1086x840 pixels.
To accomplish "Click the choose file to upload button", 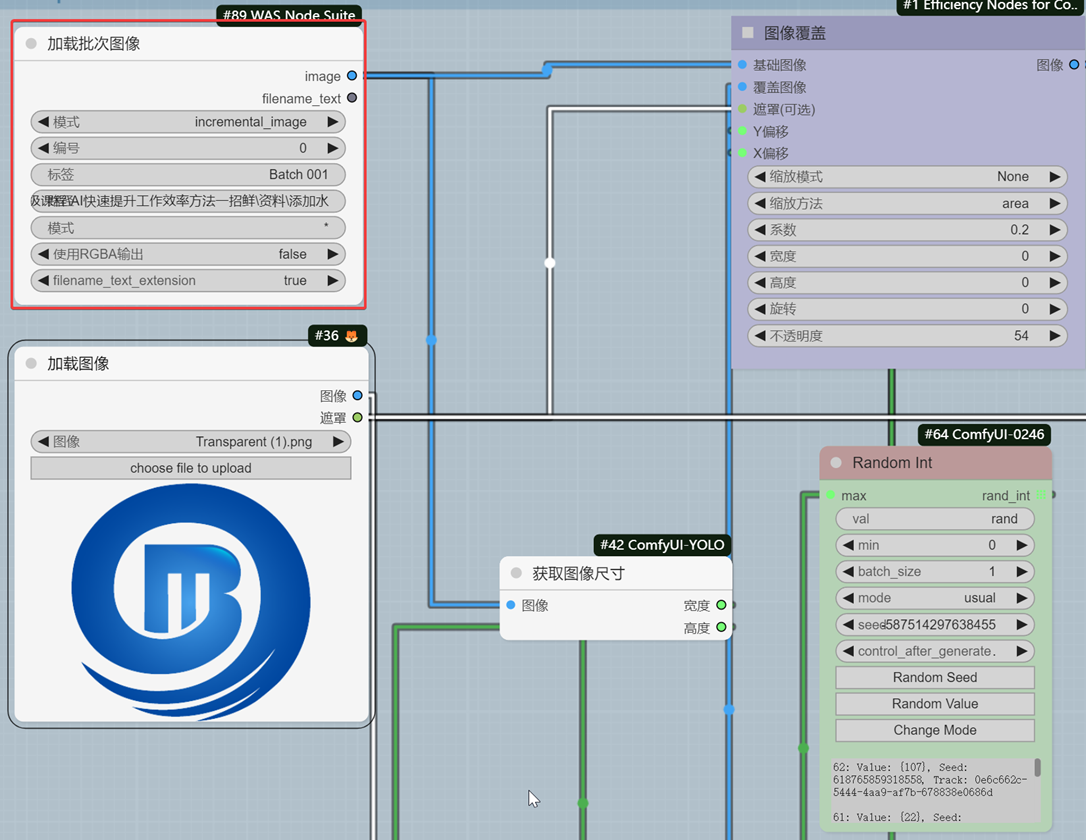I will point(190,468).
